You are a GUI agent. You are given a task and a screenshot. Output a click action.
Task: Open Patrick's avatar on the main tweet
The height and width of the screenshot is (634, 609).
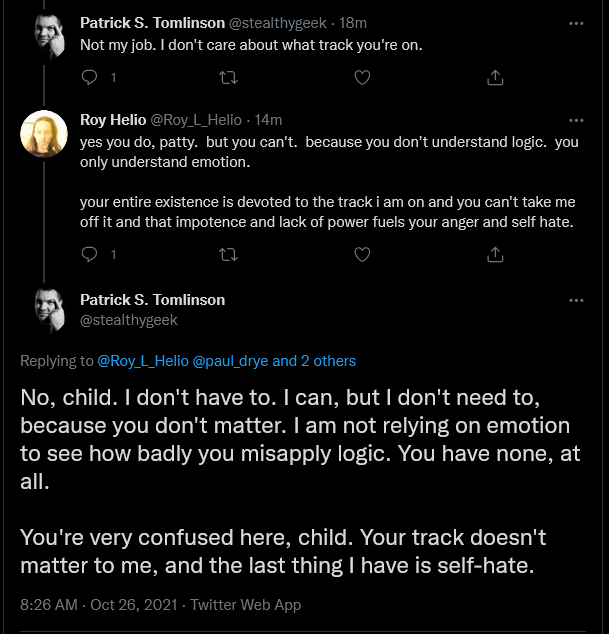(x=49, y=311)
